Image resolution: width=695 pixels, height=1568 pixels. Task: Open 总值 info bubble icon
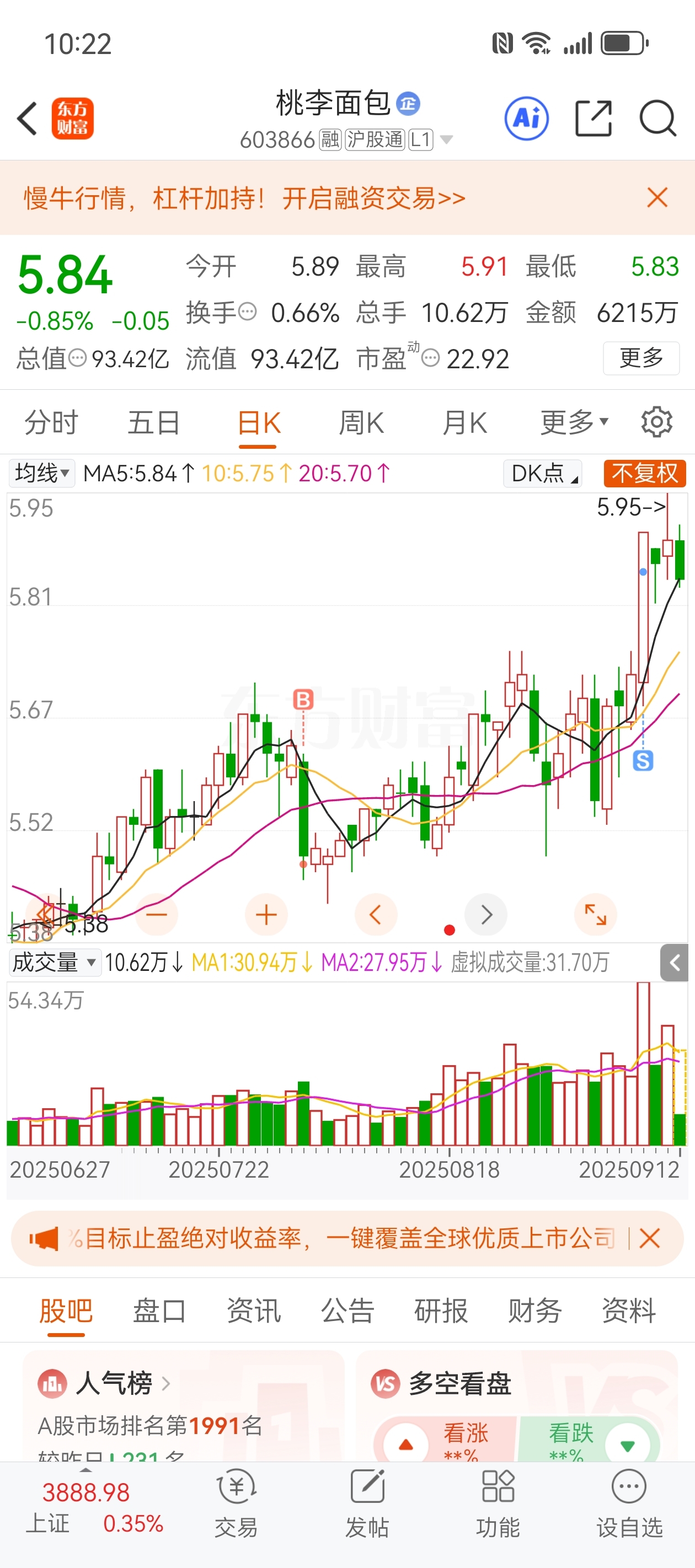pyautogui.click(x=77, y=357)
